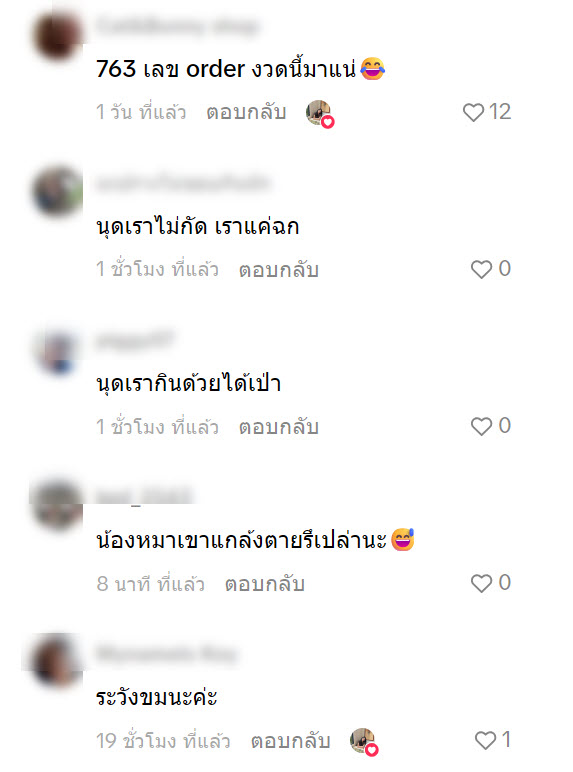The height and width of the screenshot is (772, 573).
Task: Open username above 'ระวังขมนะค่ะ' comment
Action: (166, 654)
